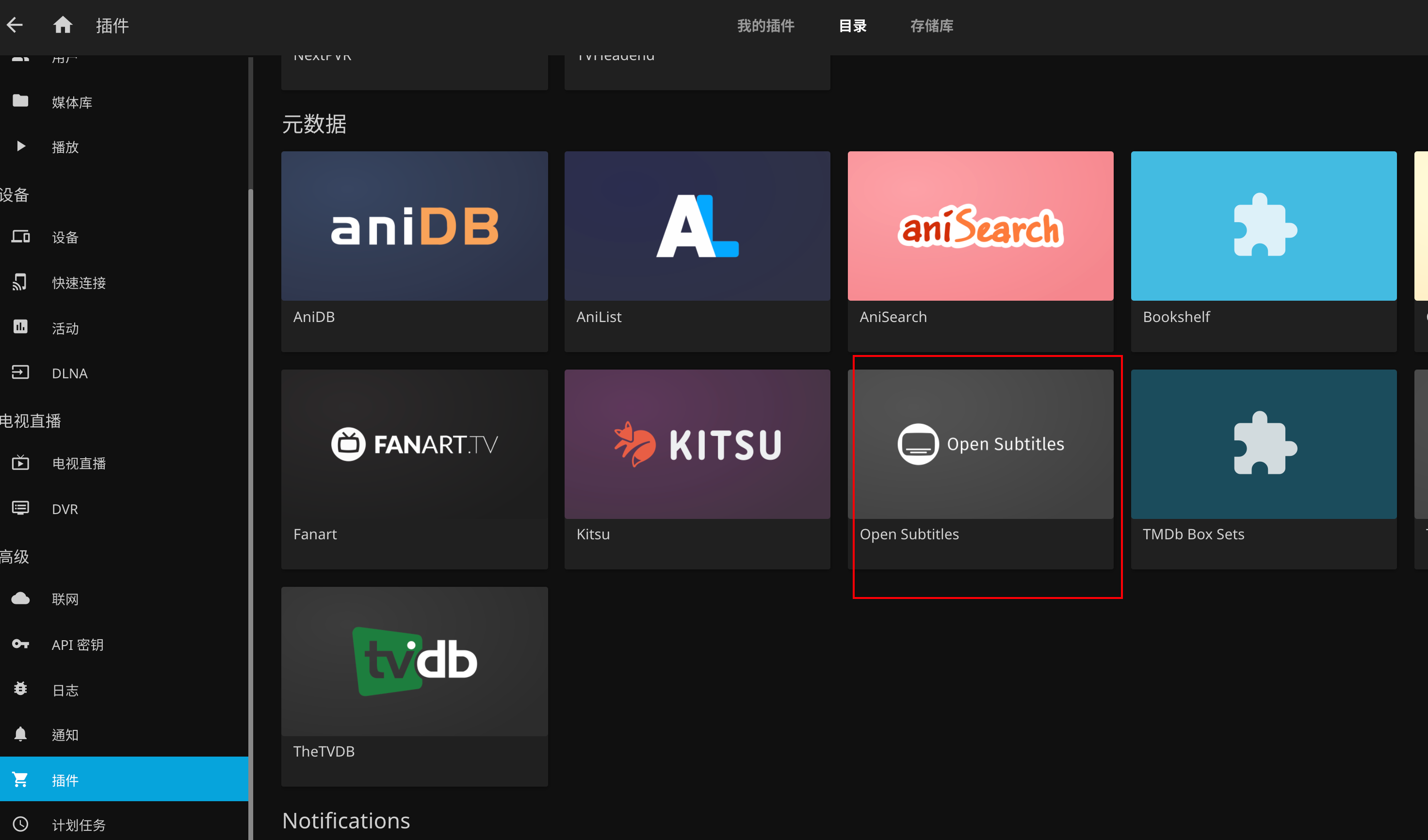Select the Open Subtitles plugin image
This screenshot has height=840, width=1428.
tap(980, 444)
